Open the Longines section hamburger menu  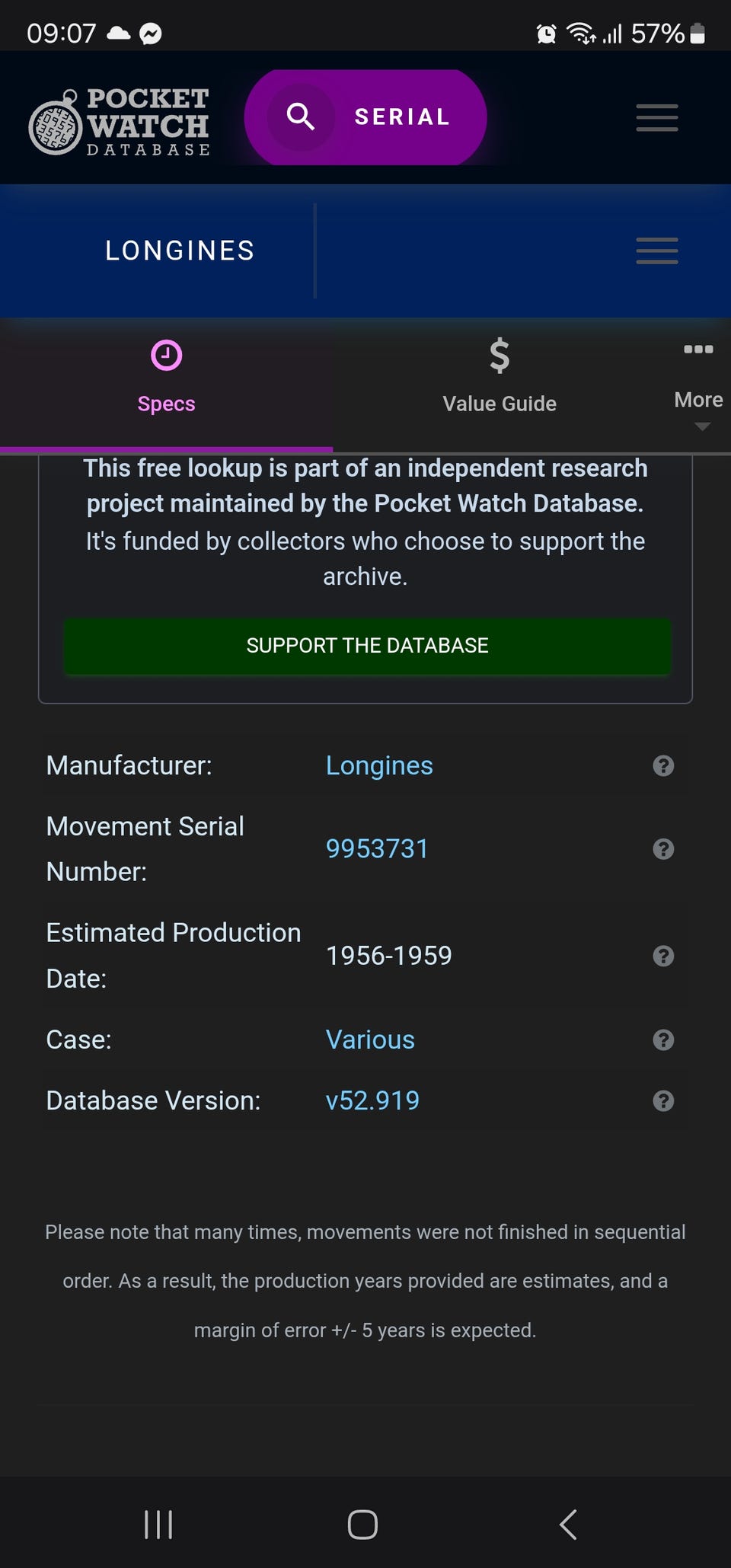[x=656, y=251]
